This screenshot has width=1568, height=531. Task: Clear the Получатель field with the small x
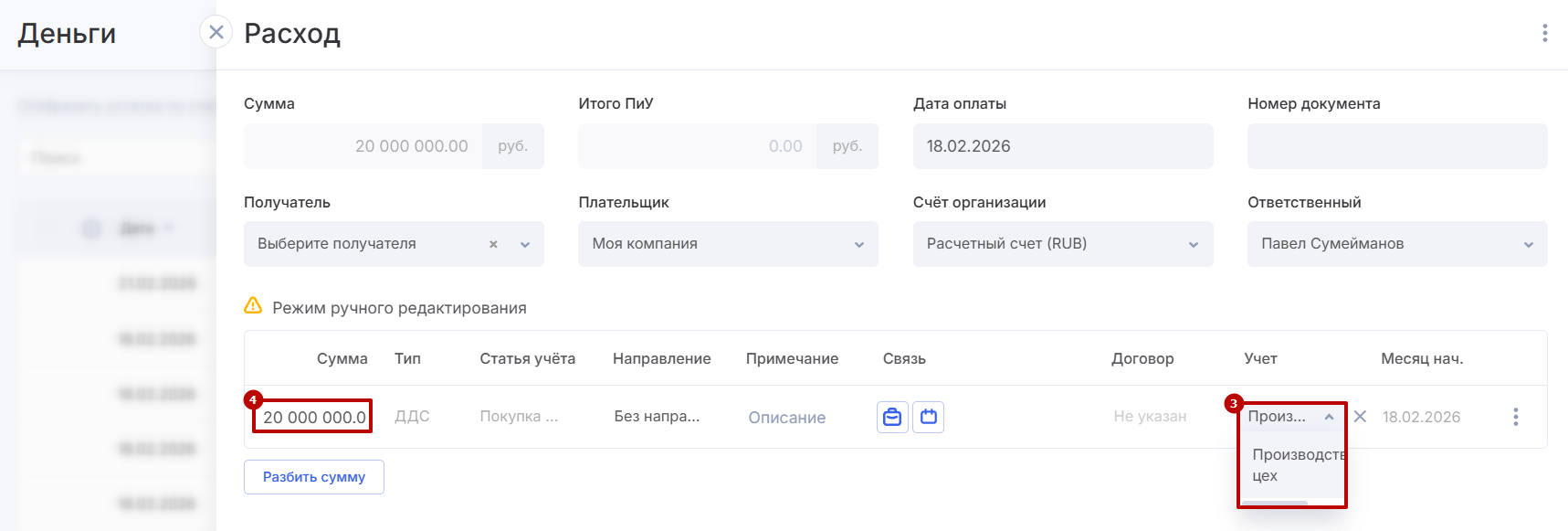pos(493,244)
